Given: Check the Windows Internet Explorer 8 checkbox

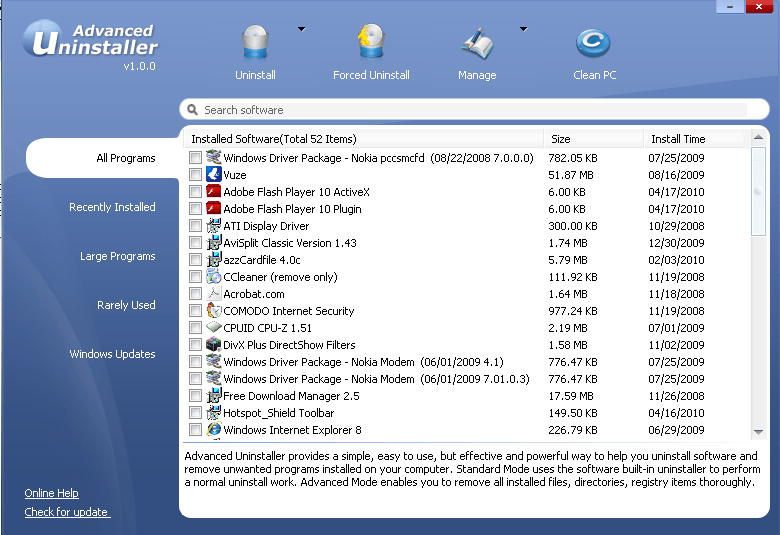Looking at the screenshot, I should pyautogui.click(x=195, y=429).
